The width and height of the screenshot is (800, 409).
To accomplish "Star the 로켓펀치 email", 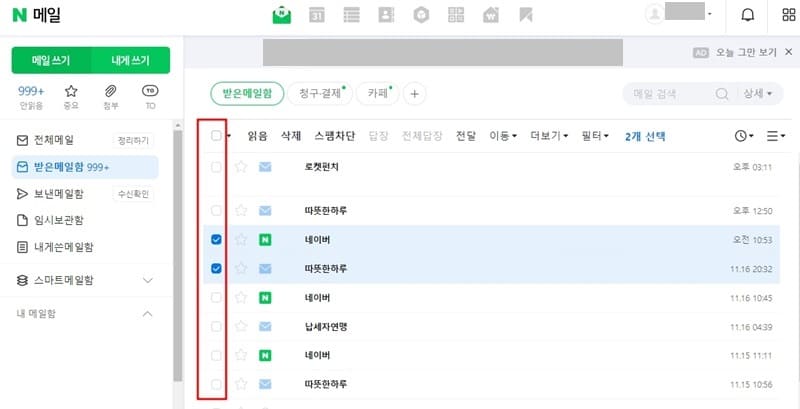I will pyautogui.click(x=241, y=167).
